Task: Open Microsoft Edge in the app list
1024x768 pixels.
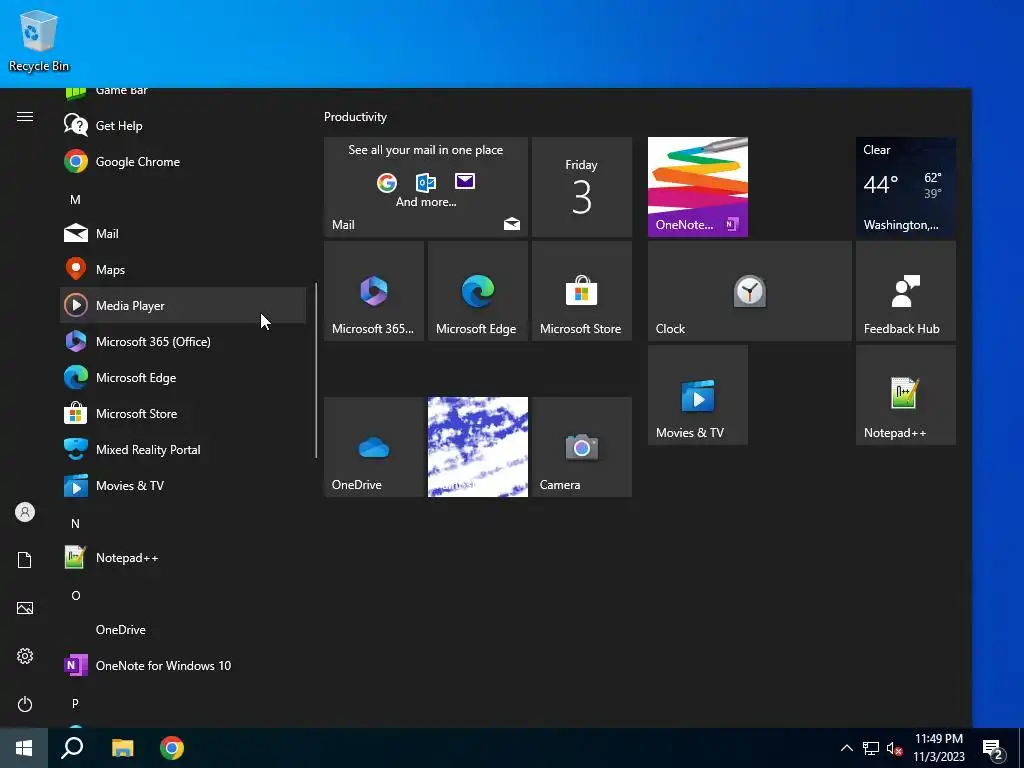Action: pos(183,377)
